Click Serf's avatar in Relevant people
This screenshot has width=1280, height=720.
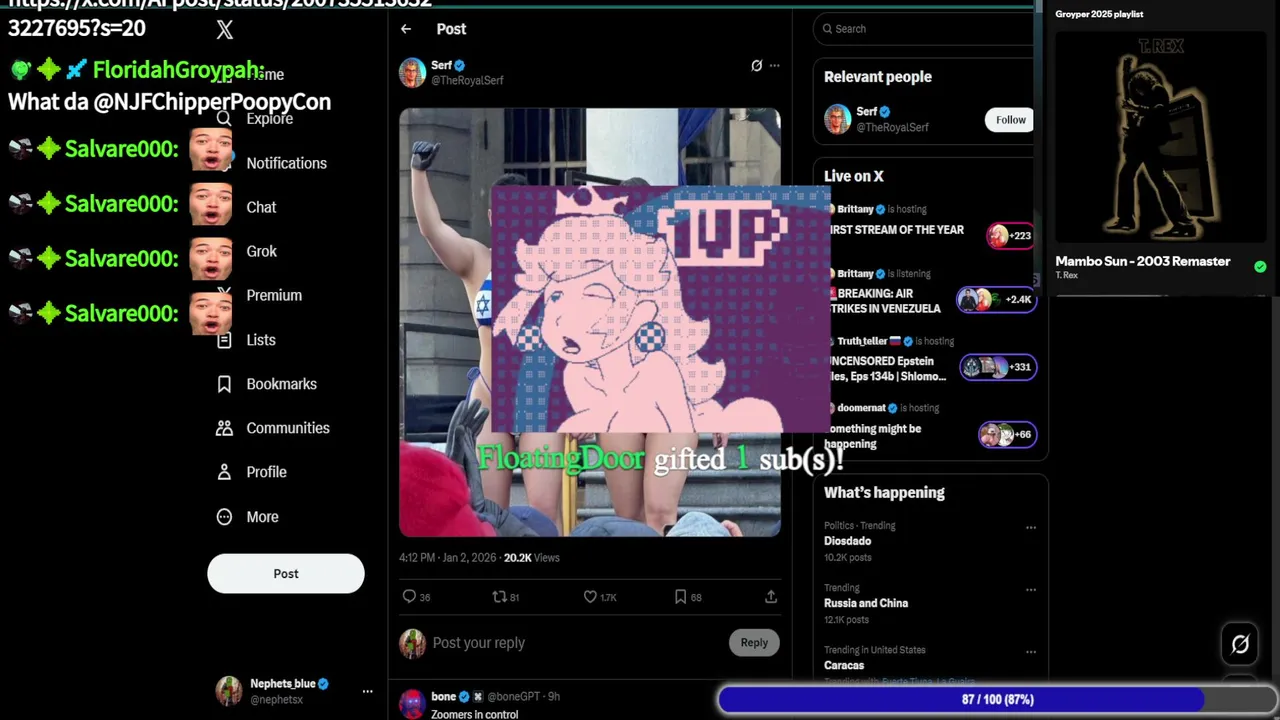click(x=838, y=119)
